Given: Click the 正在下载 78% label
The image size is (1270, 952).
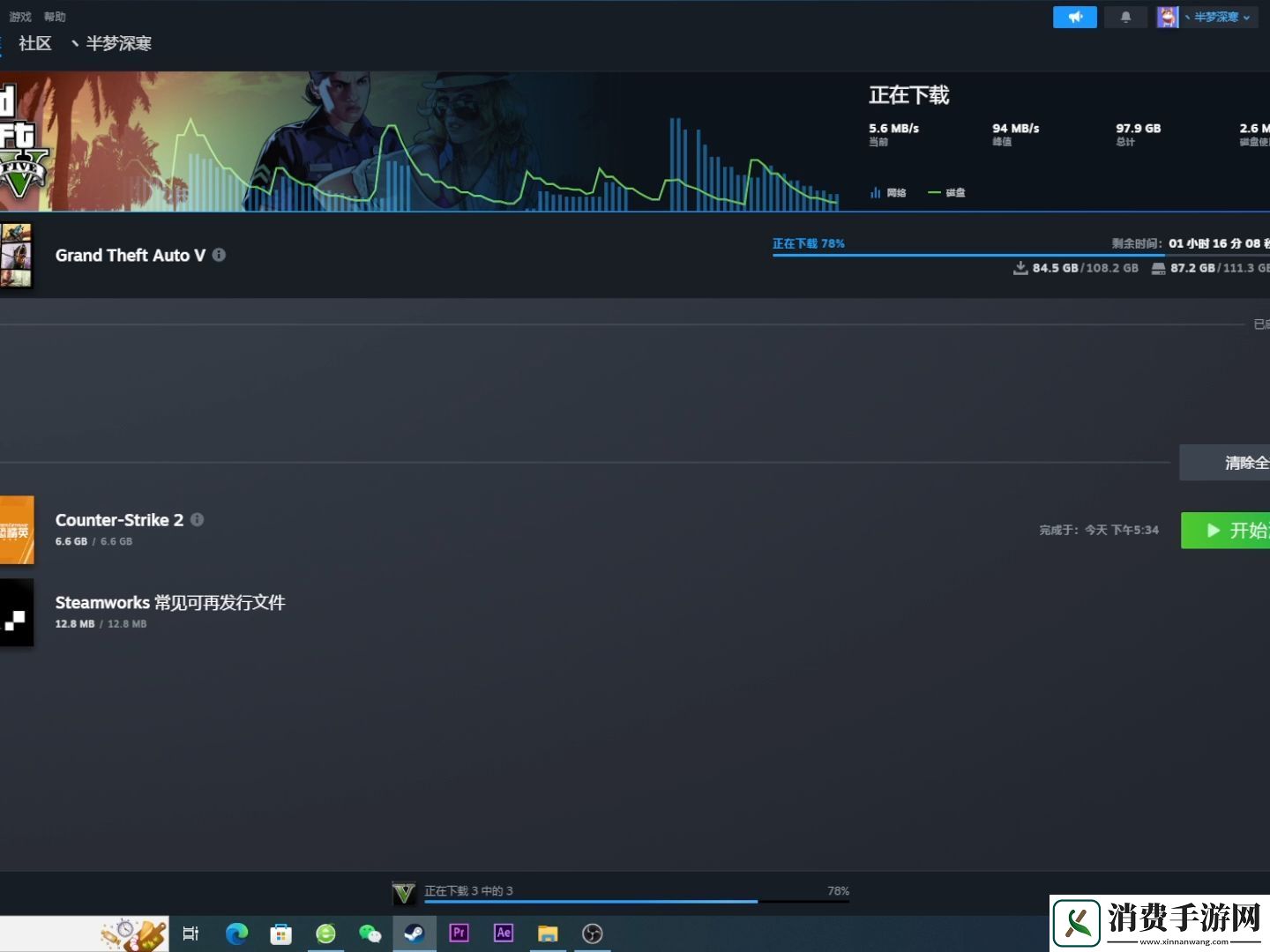Looking at the screenshot, I should [809, 243].
